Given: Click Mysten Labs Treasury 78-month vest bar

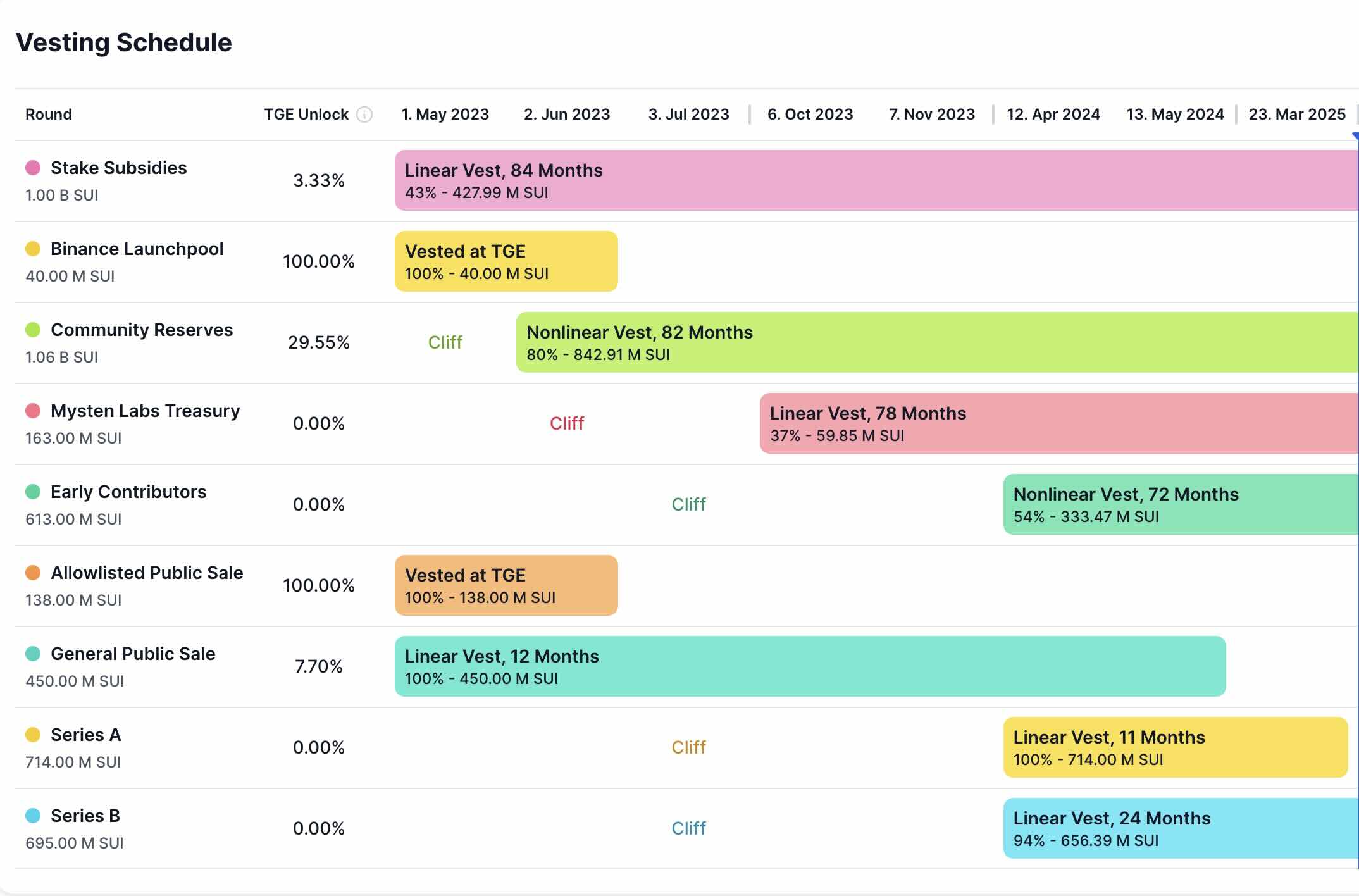Looking at the screenshot, I should tap(1058, 423).
